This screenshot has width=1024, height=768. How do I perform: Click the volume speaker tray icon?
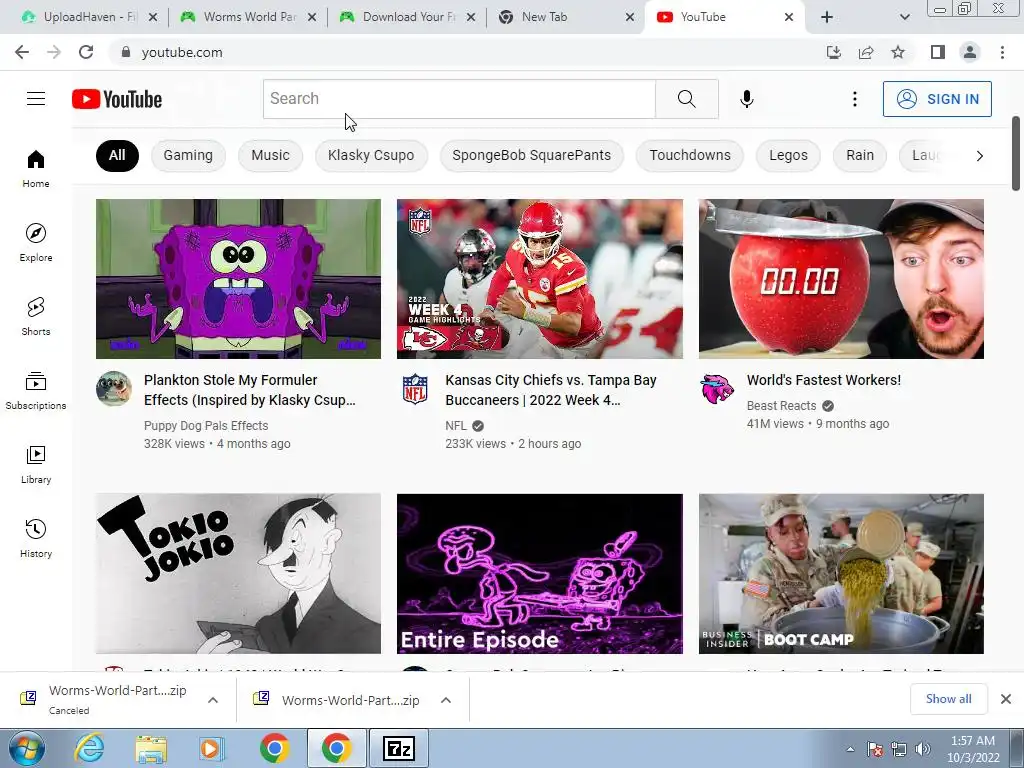point(923,749)
